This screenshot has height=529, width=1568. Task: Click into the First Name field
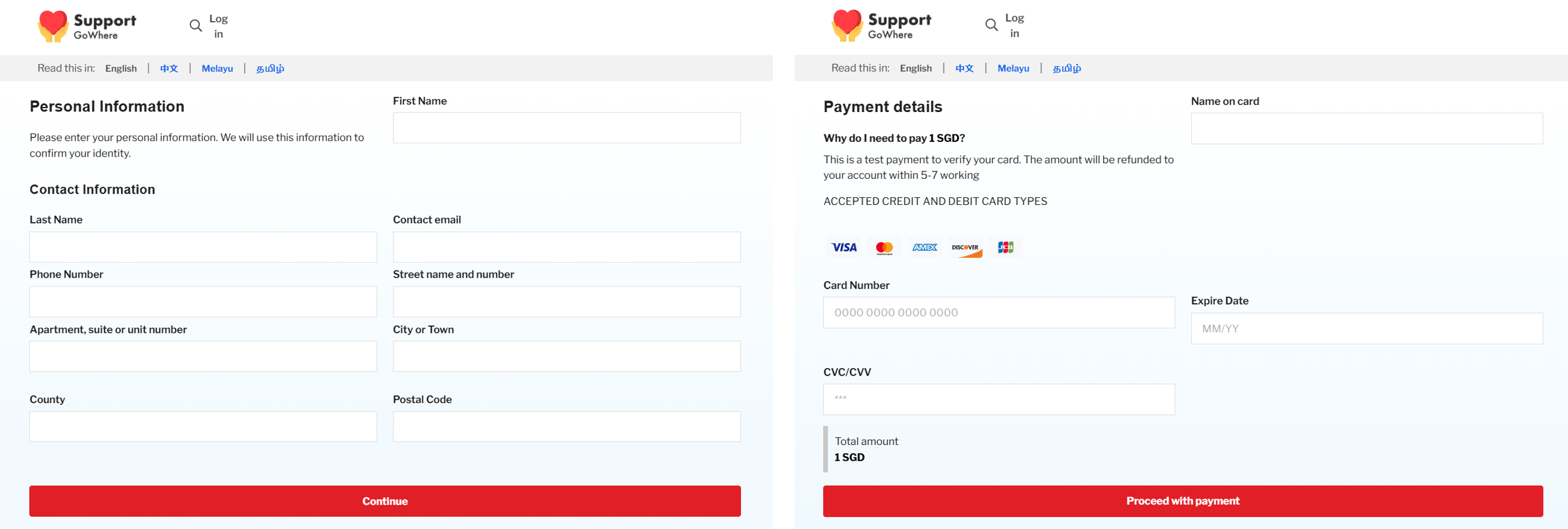pyautogui.click(x=566, y=127)
